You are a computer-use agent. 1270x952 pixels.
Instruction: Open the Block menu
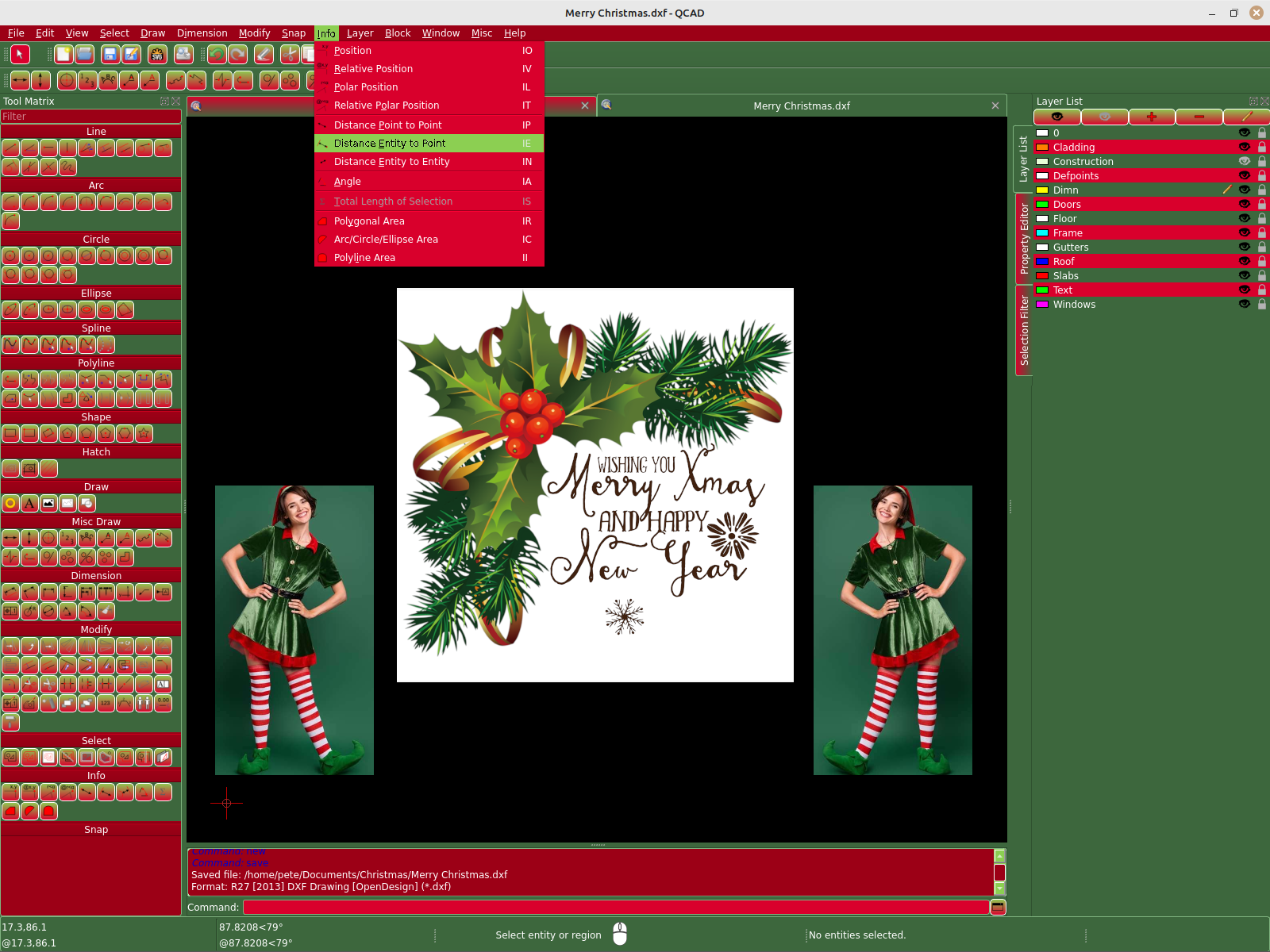[x=397, y=33]
